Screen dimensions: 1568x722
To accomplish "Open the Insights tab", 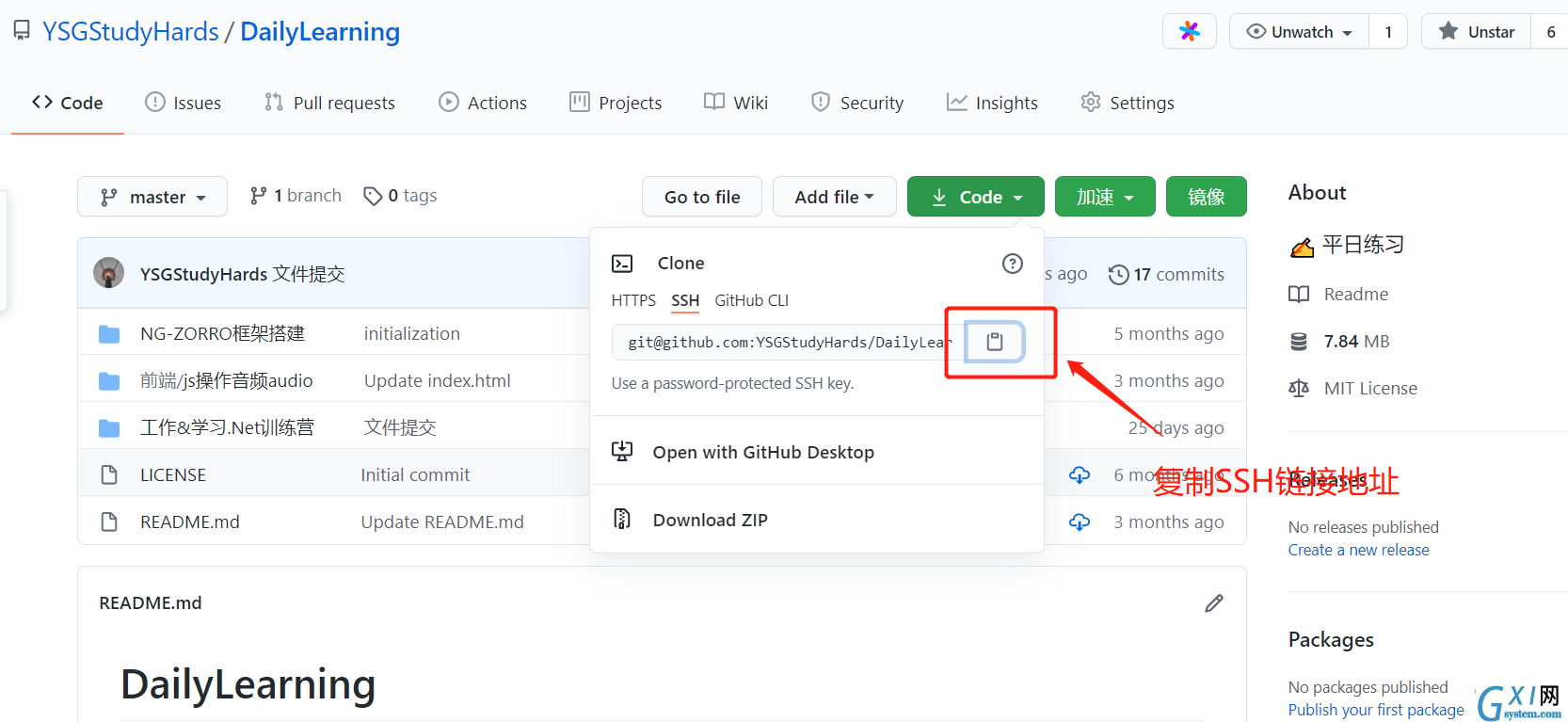I will click(x=992, y=103).
